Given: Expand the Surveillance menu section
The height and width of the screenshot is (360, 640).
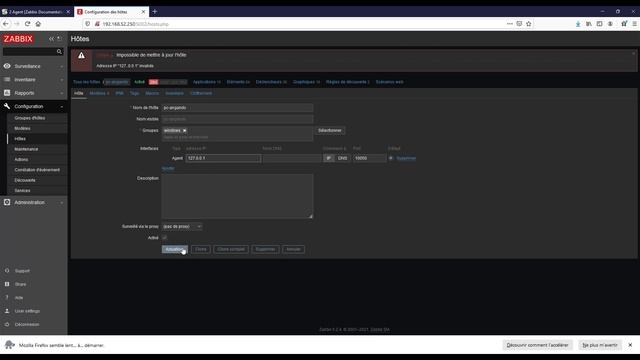Looking at the screenshot, I should [x=62, y=66].
